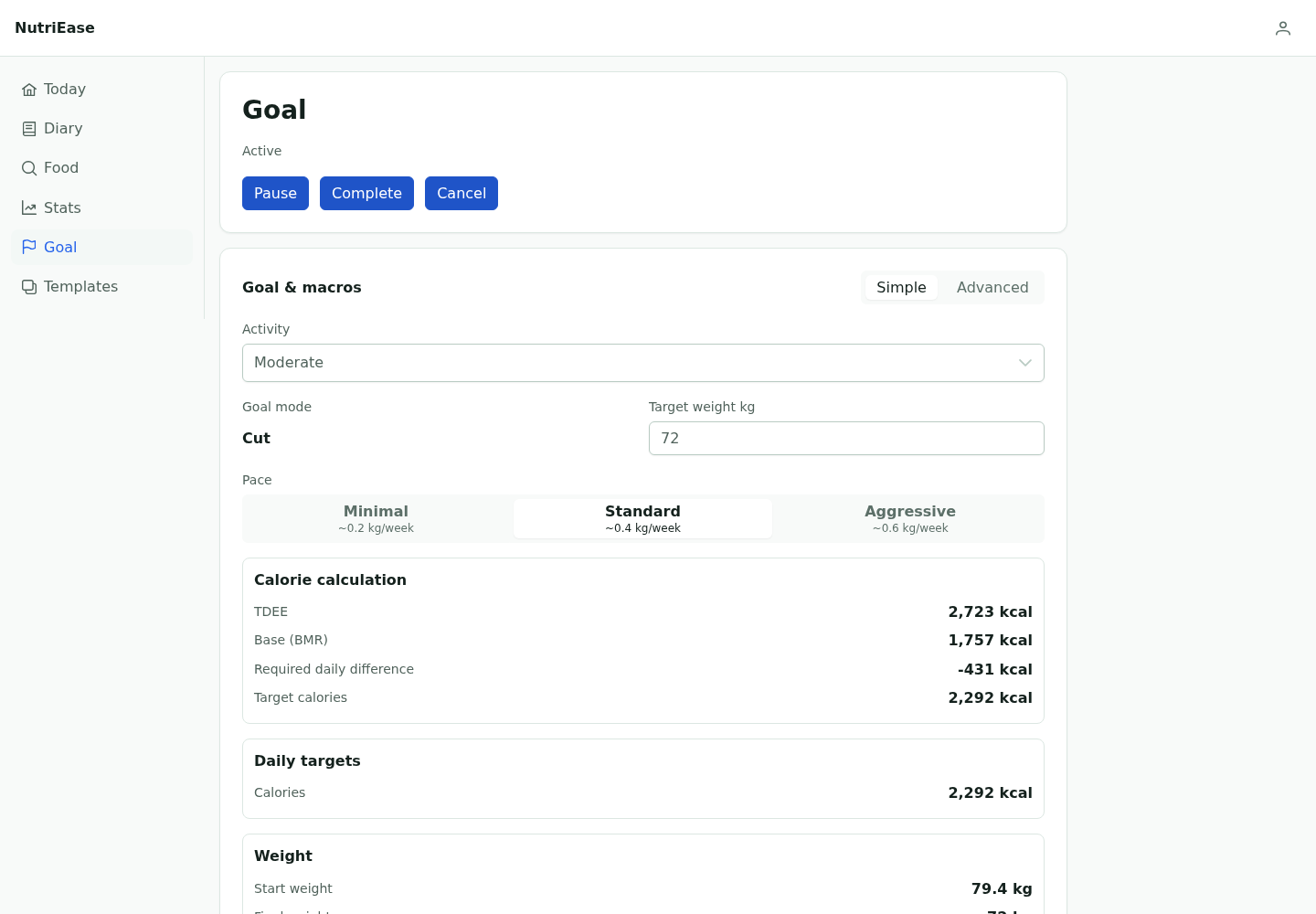
Task: Click the Food search icon
Action: point(29,168)
